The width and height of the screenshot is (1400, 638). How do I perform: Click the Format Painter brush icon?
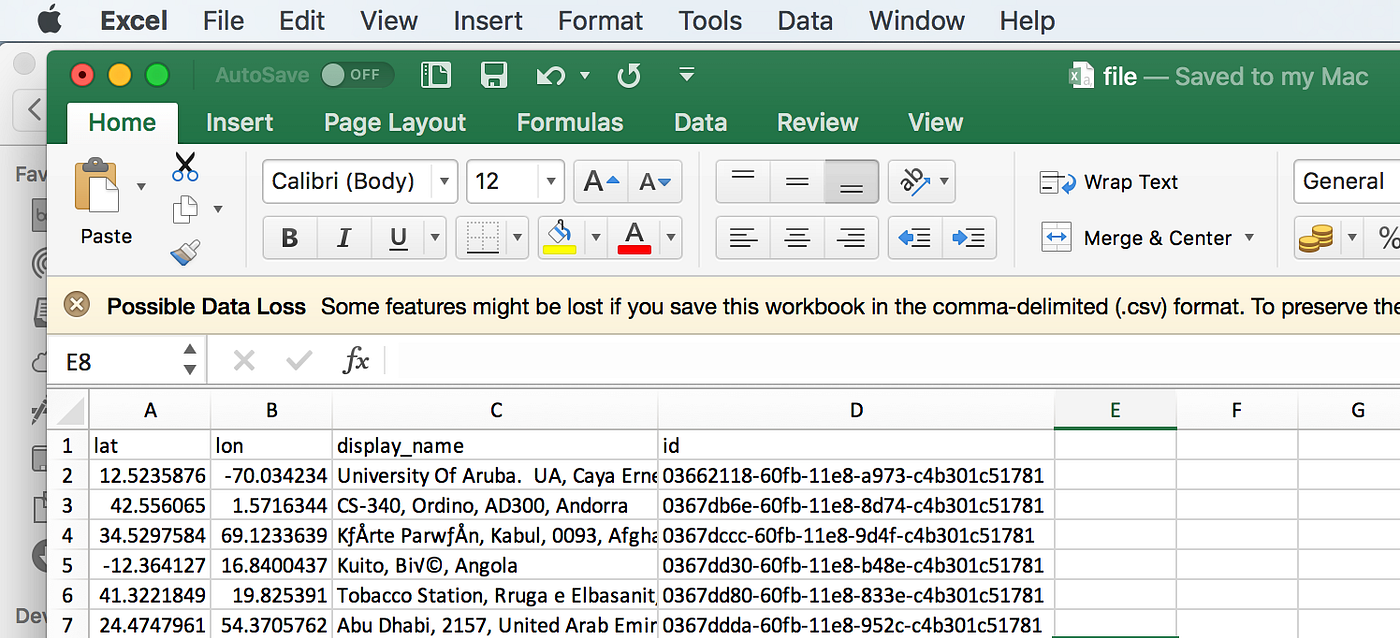click(185, 253)
